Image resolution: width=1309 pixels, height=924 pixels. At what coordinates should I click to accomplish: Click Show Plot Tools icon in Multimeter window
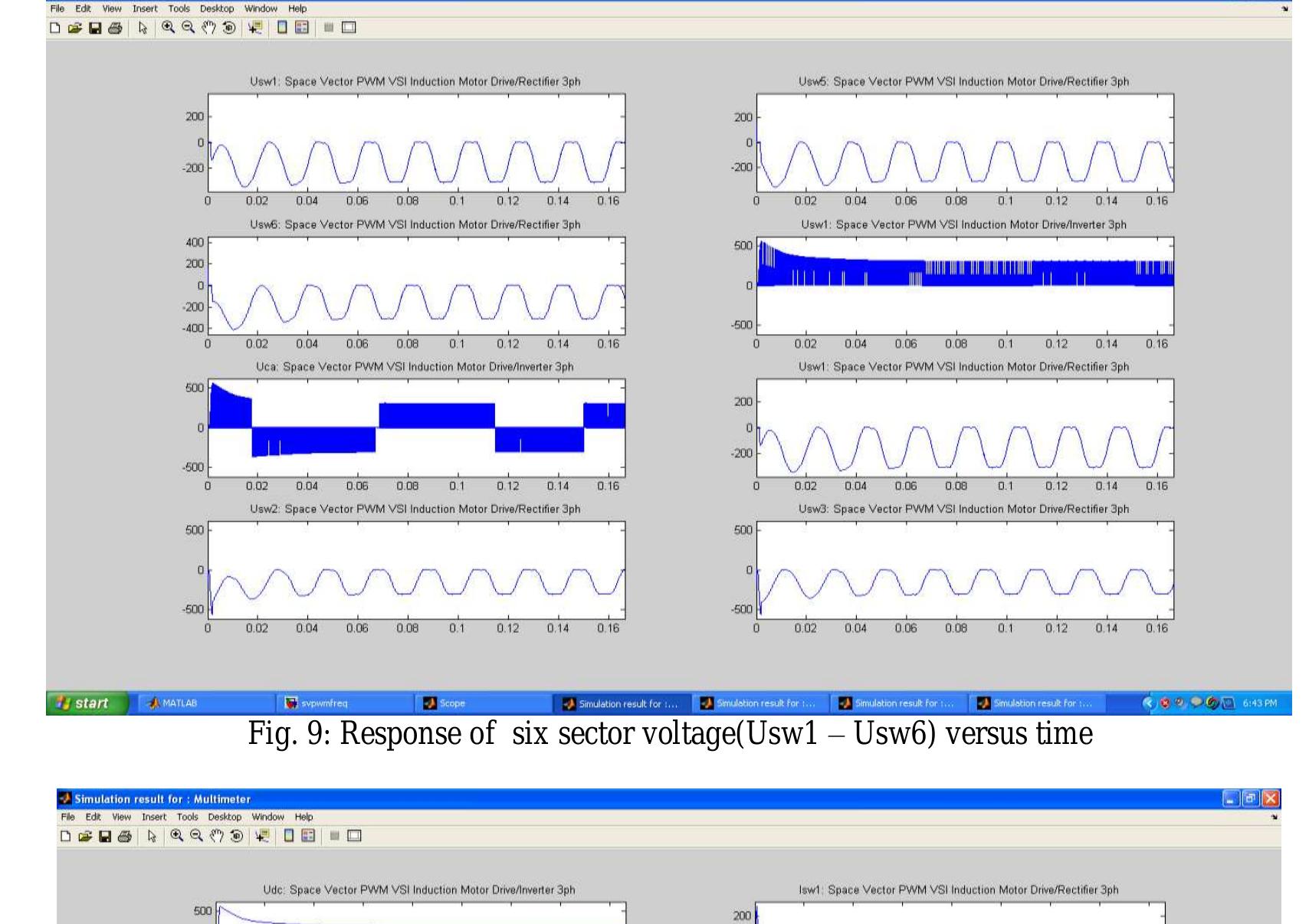354,835
